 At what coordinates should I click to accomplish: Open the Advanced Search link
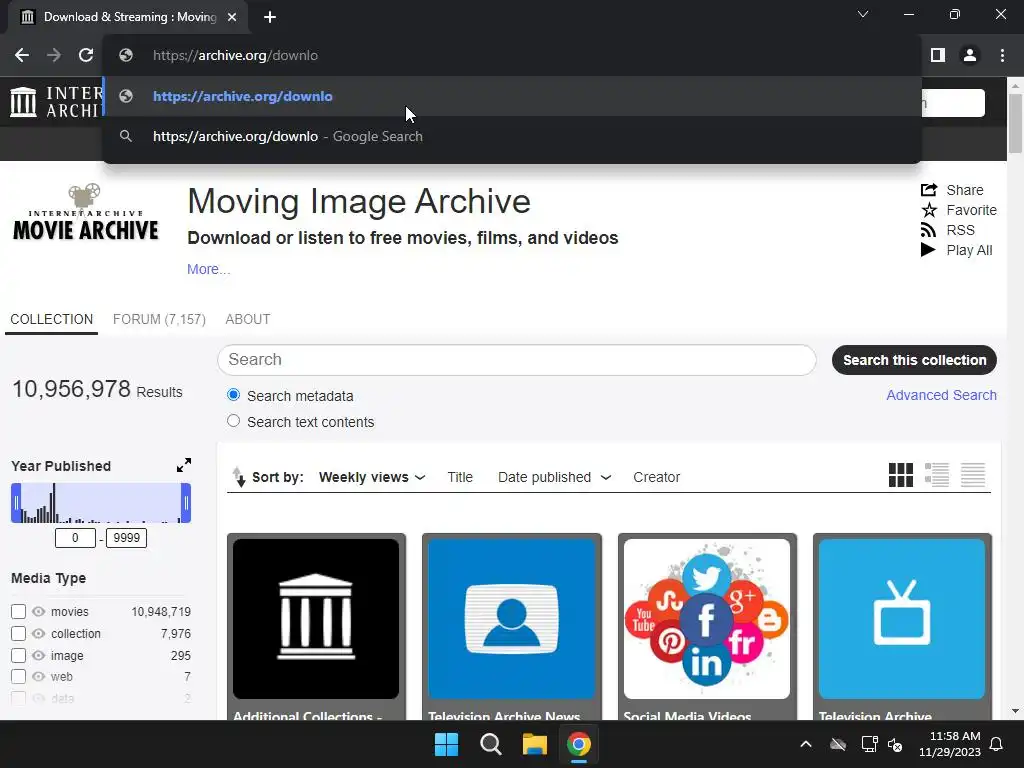941,395
